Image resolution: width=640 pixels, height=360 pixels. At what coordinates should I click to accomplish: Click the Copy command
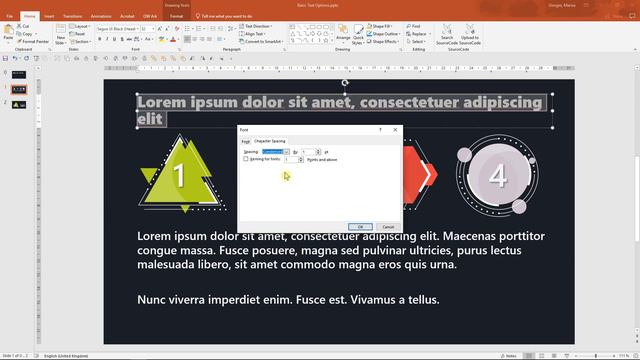(x=24, y=34)
